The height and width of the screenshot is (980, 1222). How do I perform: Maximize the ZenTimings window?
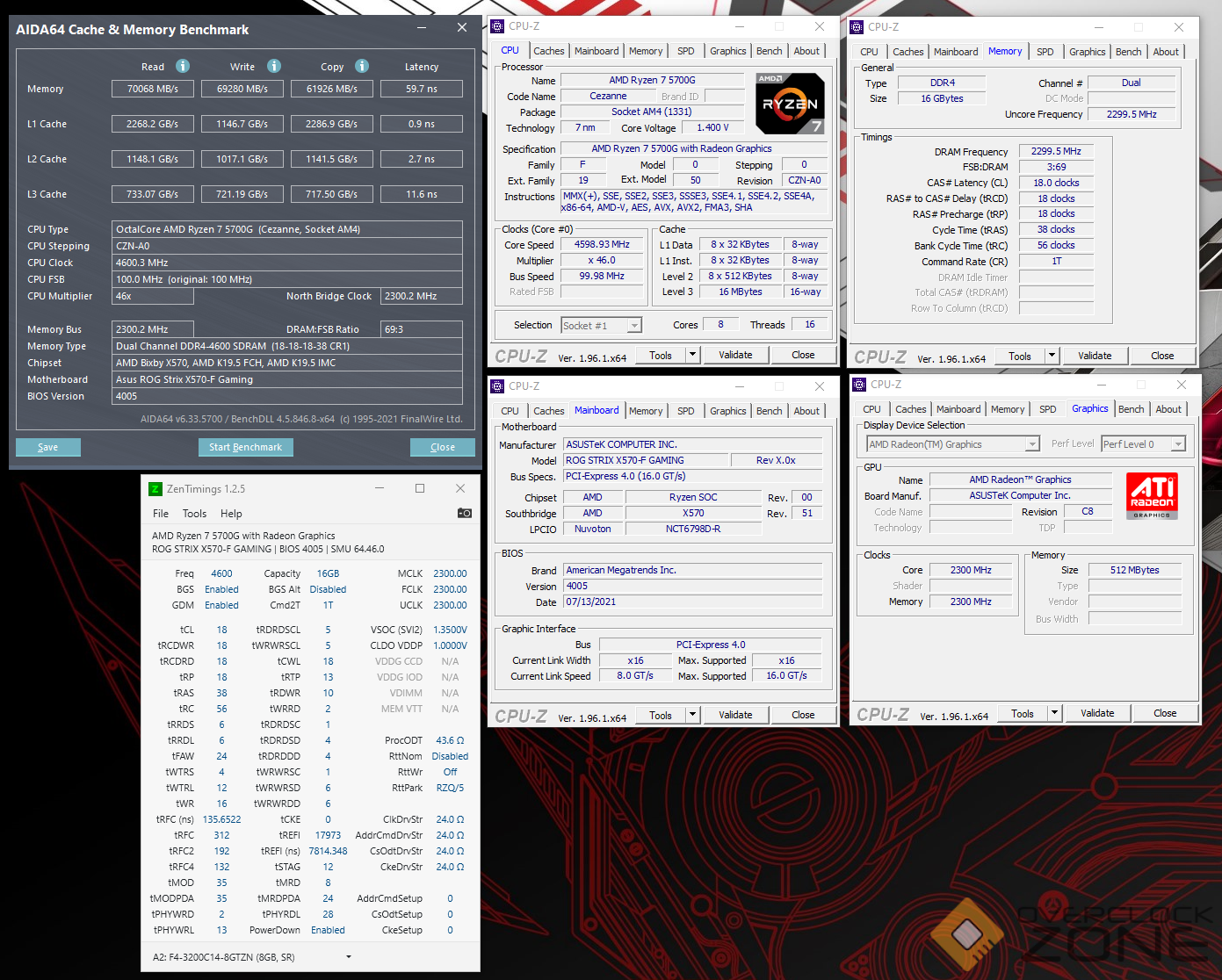(420, 488)
